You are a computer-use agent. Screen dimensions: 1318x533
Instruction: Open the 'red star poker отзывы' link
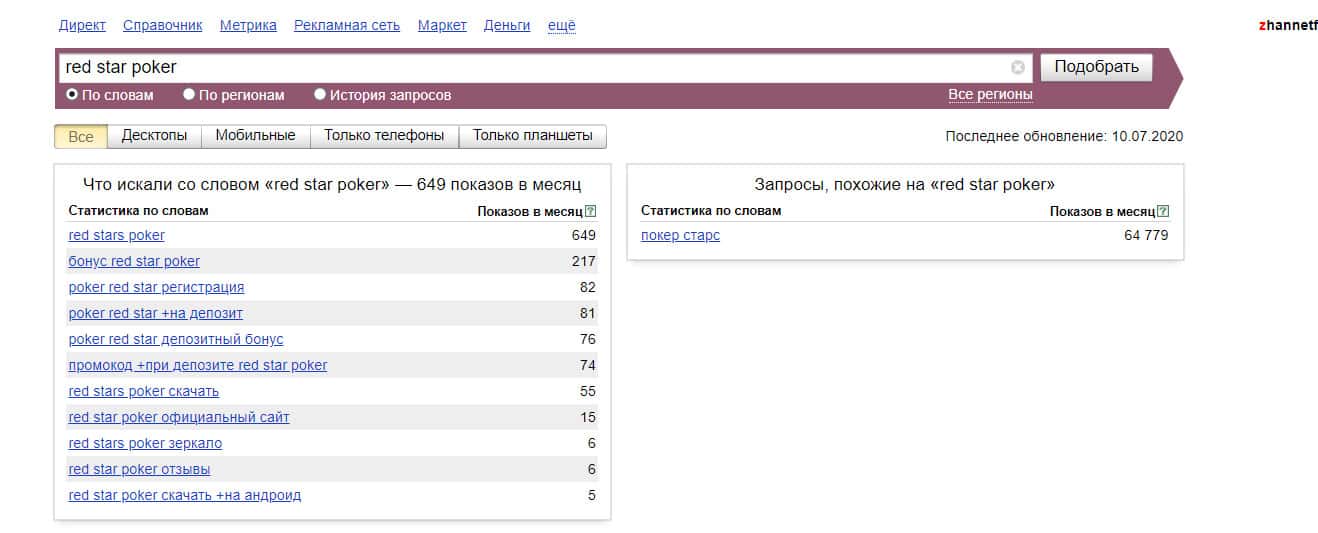[x=139, y=469]
